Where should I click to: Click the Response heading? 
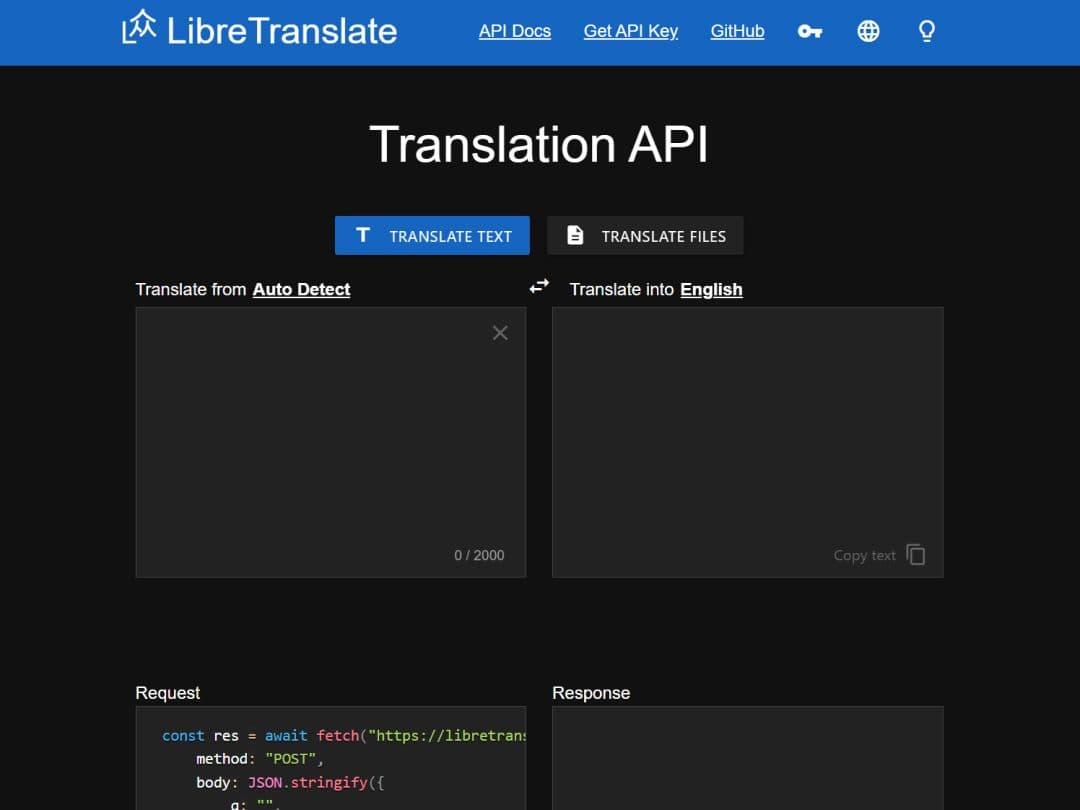tap(591, 693)
